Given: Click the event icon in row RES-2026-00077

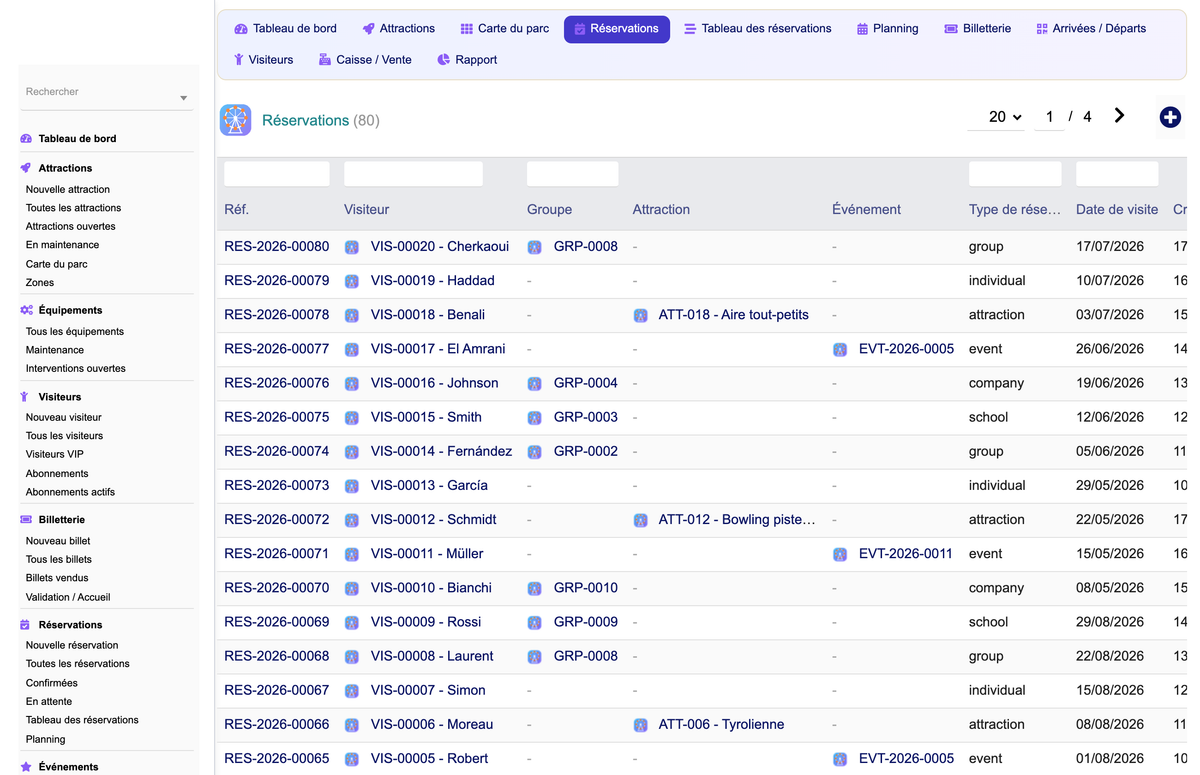Looking at the screenshot, I should coord(840,350).
